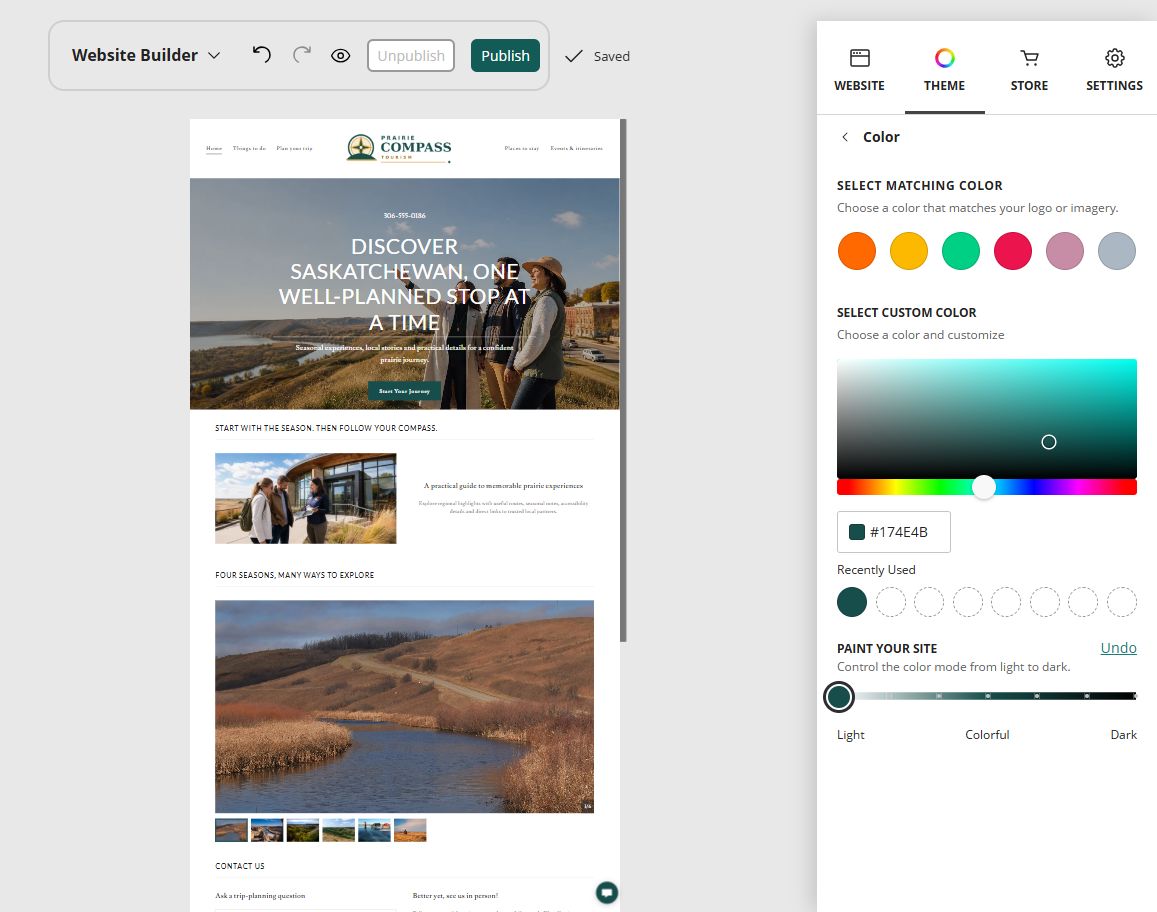
Task: Click the Prairie Compass logo in preview
Action: (x=399, y=148)
